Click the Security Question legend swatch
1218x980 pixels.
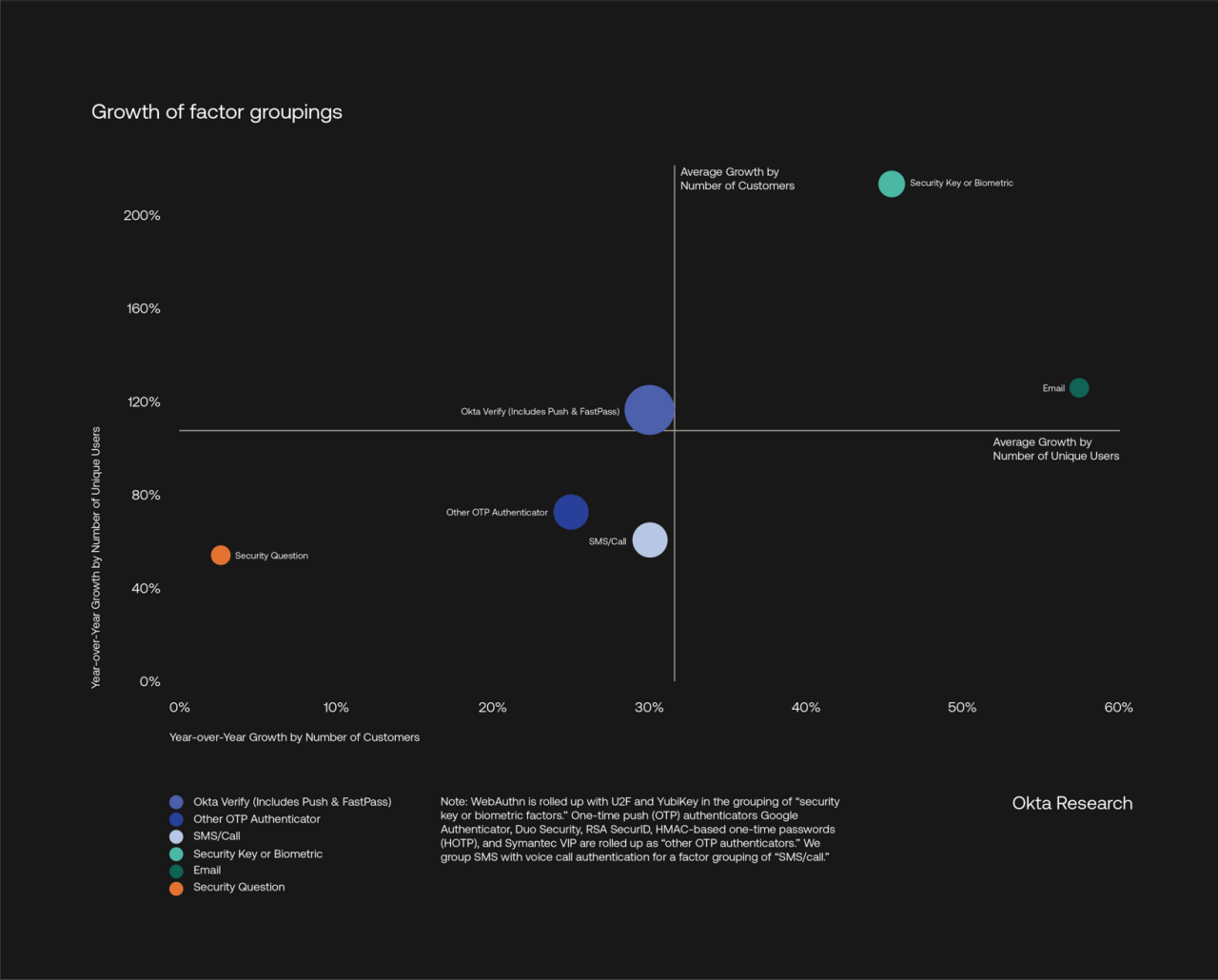[176, 889]
